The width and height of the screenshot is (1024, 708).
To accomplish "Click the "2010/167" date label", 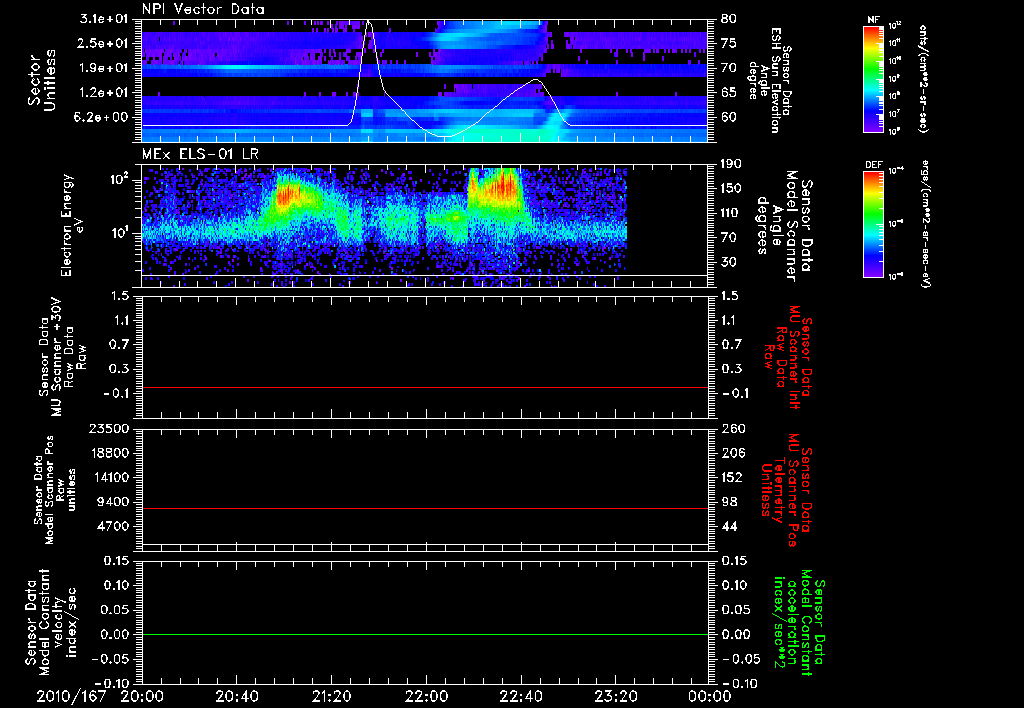I will [71, 696].
